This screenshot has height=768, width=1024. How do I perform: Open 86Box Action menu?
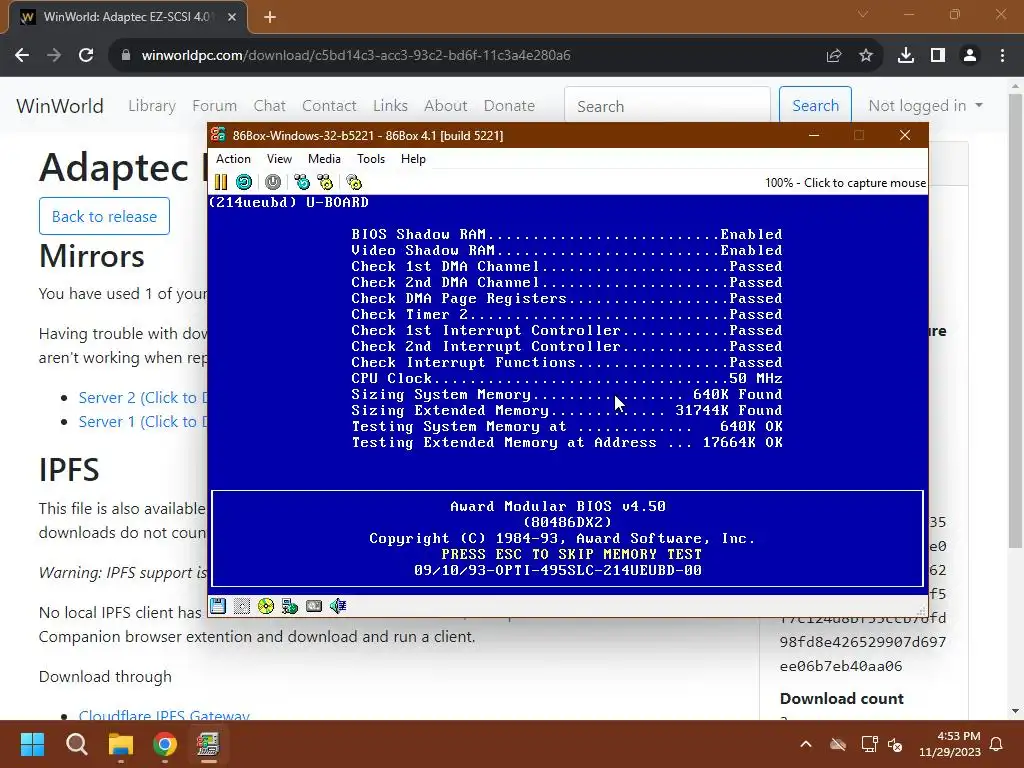click(x=233, y=159)
